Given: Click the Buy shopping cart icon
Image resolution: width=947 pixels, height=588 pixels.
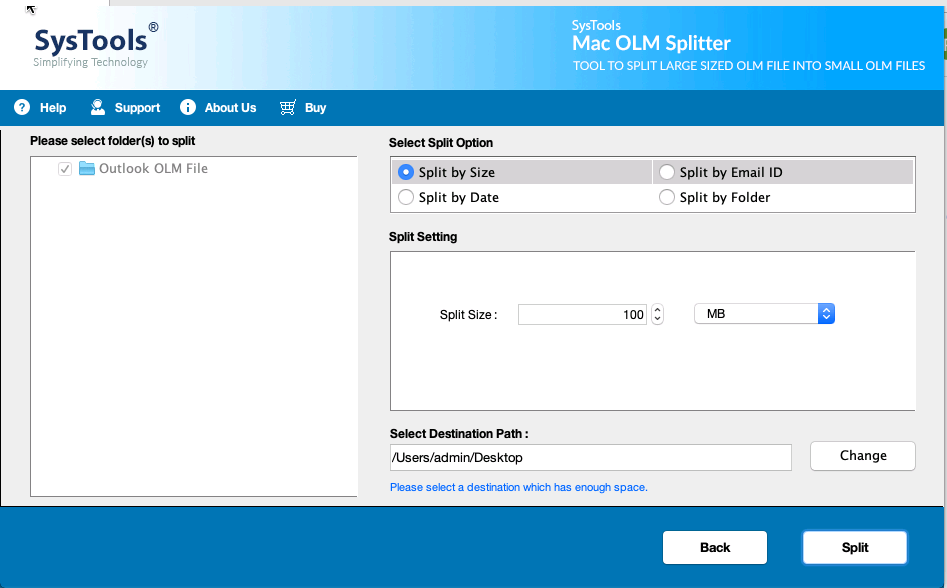Looking at the screenshot, I should [x=288, y=107].
